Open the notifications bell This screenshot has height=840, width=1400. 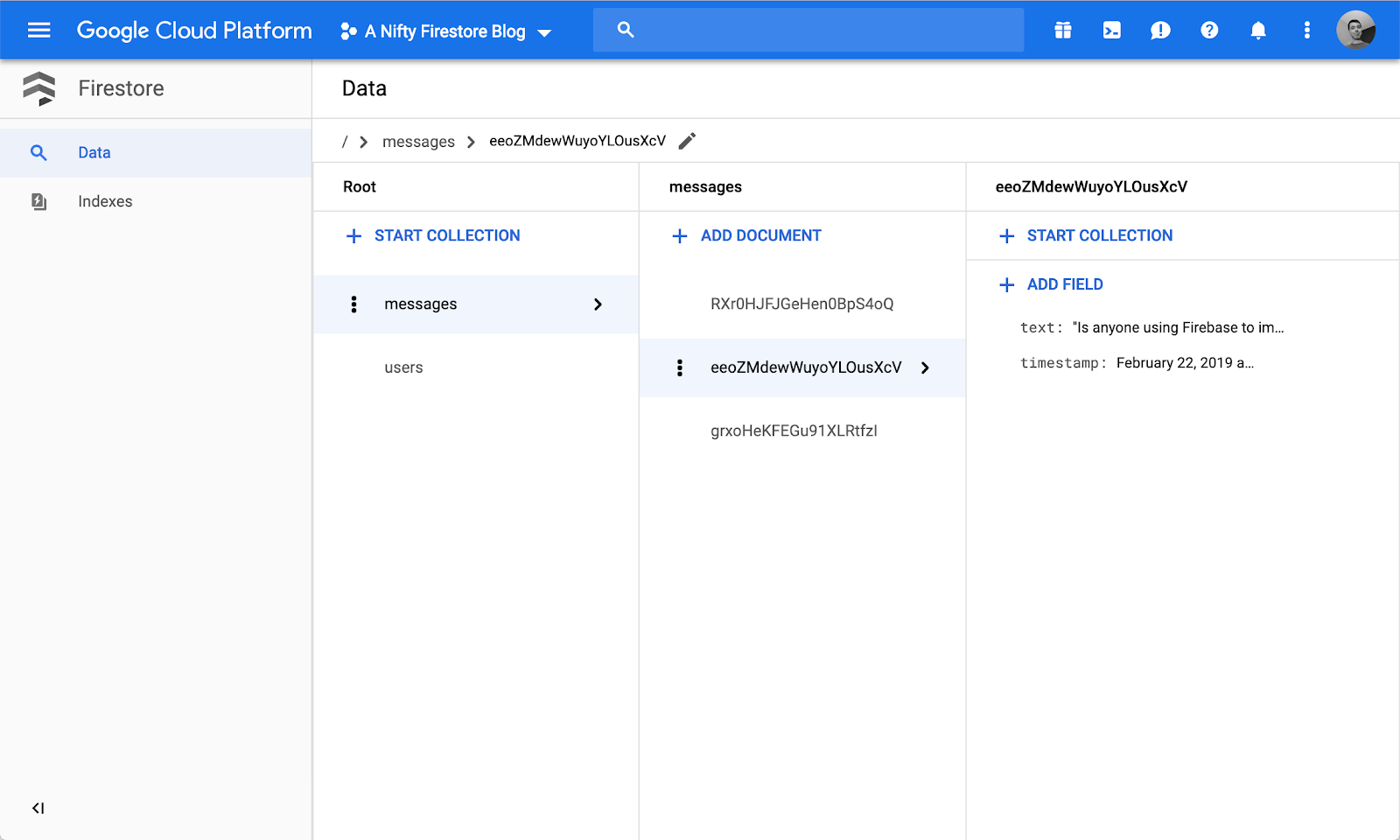click(1258, 31)
